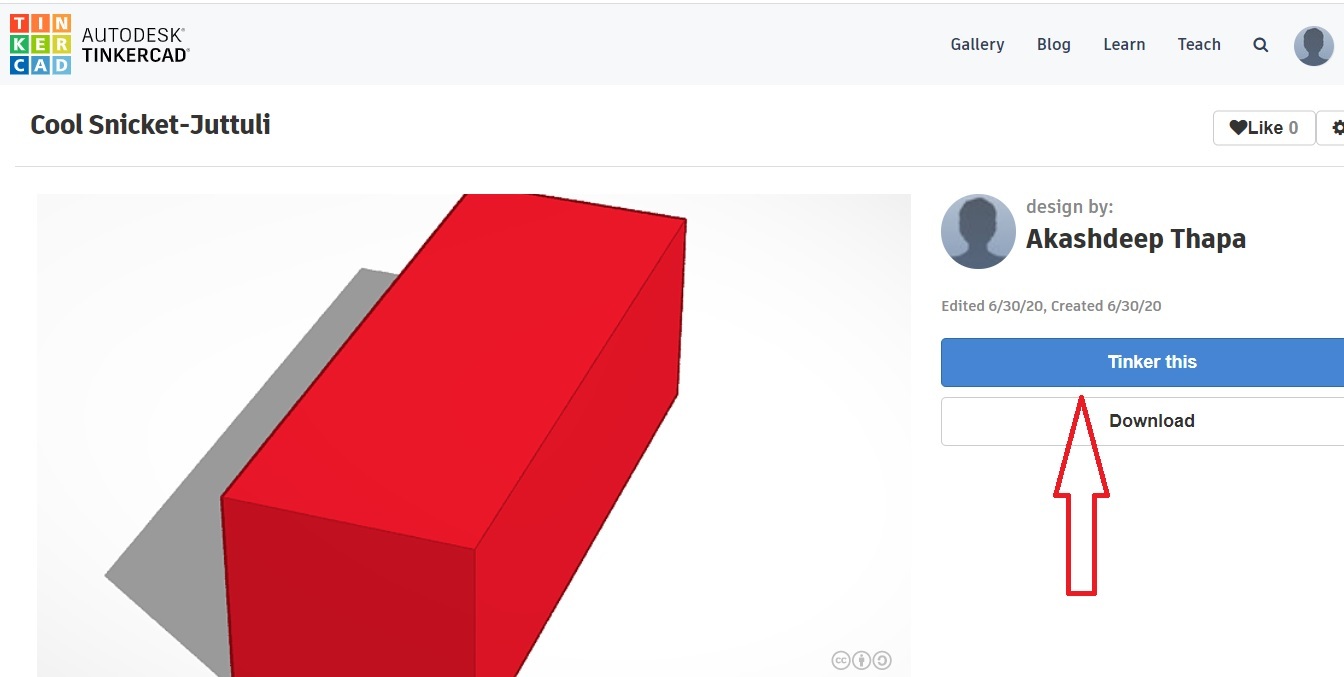
Task: Download the design
Action: coord(1143,421)
